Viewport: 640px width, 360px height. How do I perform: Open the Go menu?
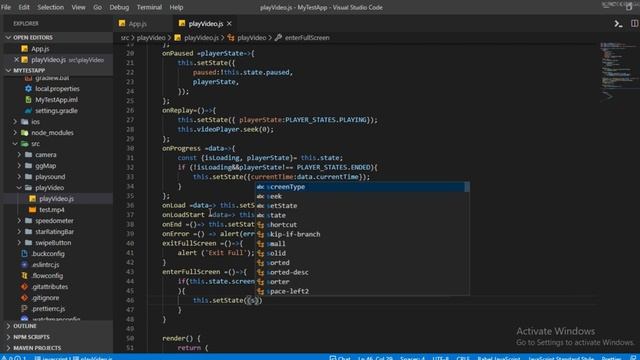pyautogui.click(x=98, y=7)
